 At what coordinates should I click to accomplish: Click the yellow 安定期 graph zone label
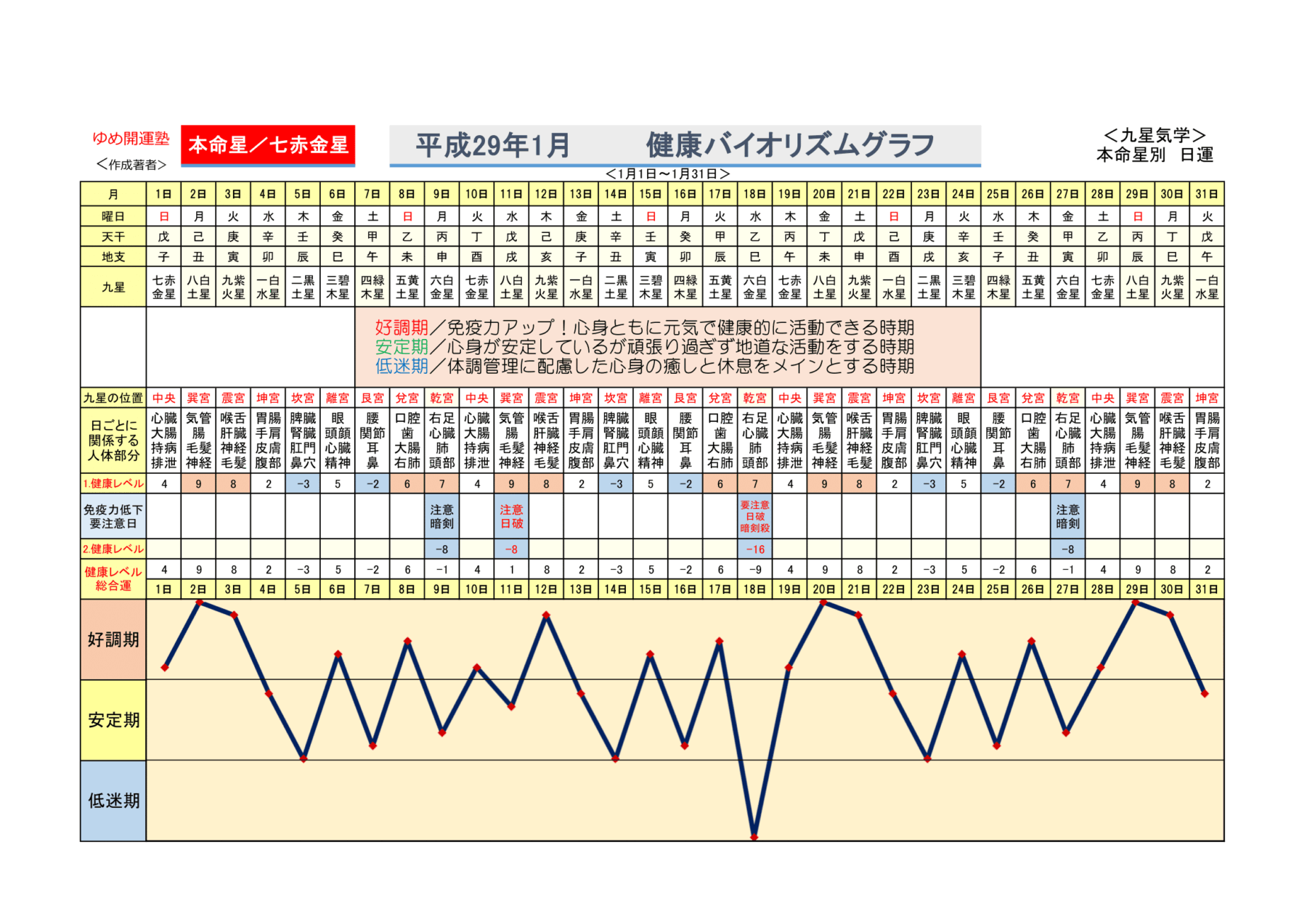tap(113, 720)
